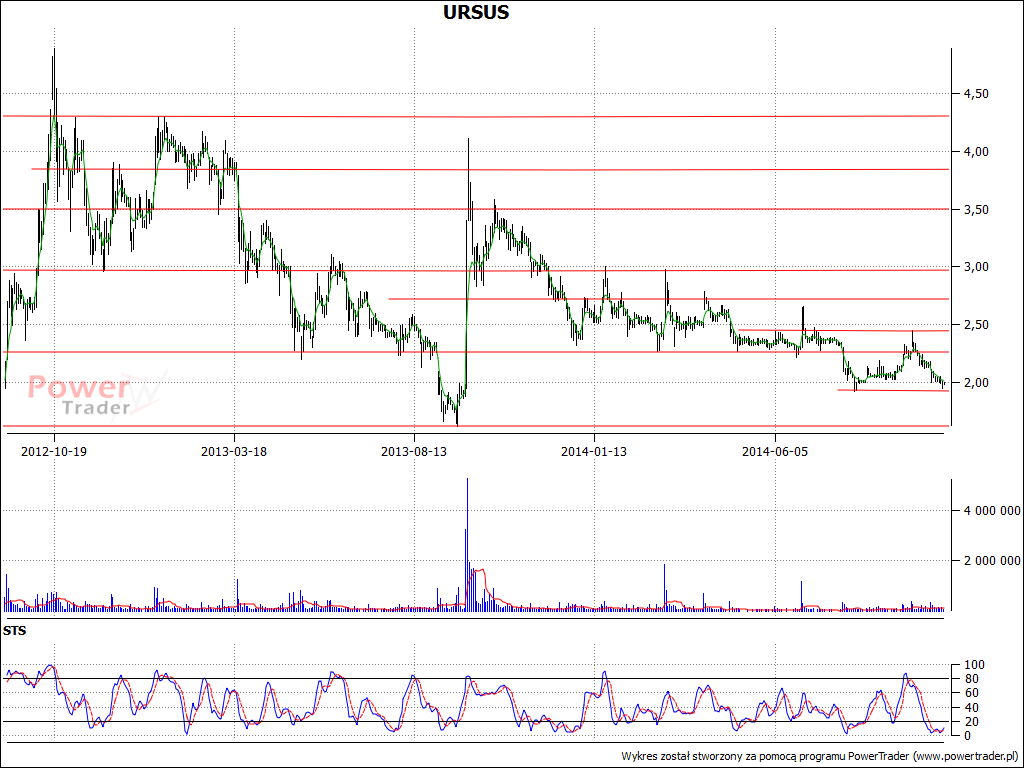Select the 2014-01-13 date label

pos(594,452)
